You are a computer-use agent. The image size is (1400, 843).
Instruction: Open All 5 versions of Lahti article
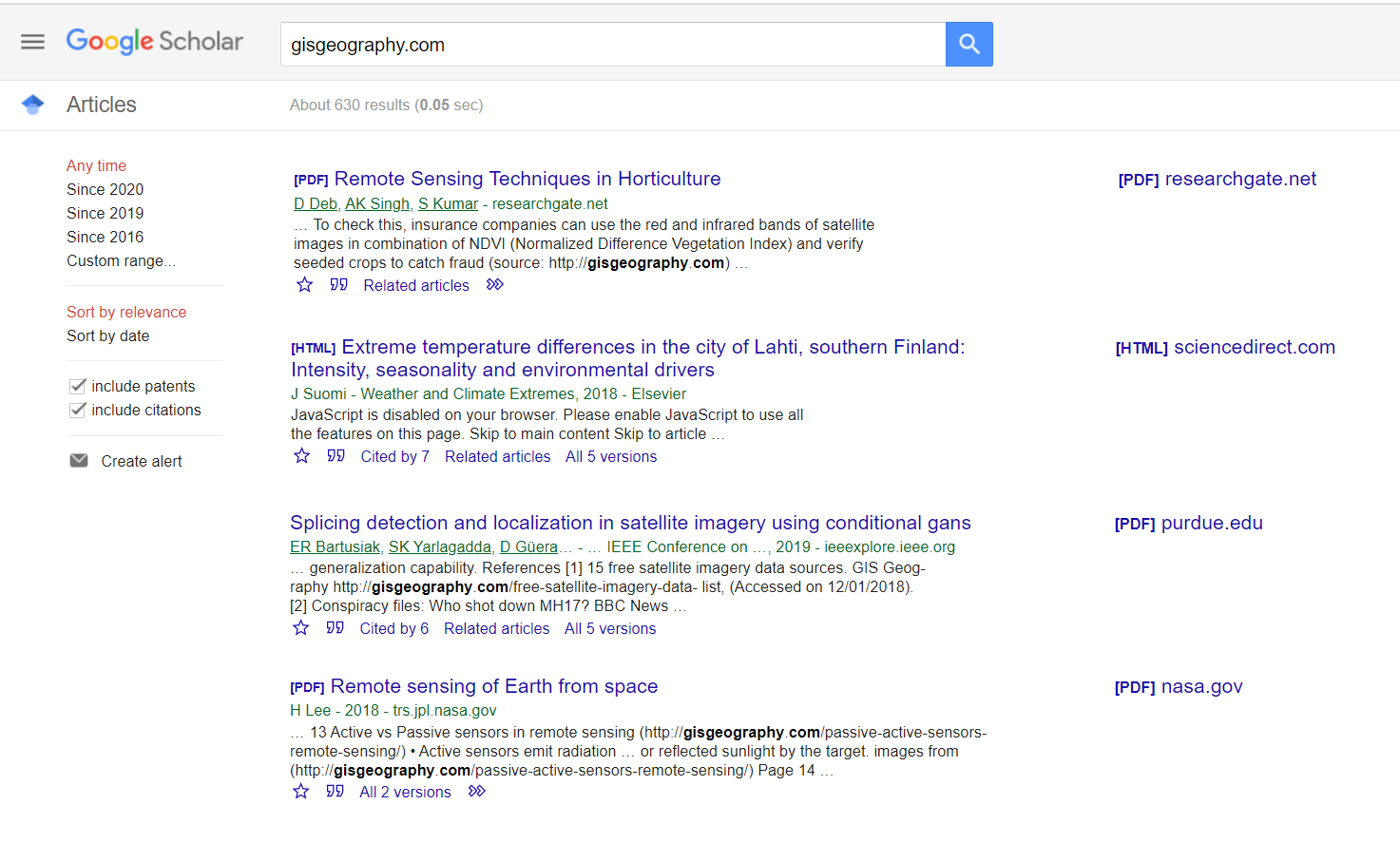tap(611, 456)
